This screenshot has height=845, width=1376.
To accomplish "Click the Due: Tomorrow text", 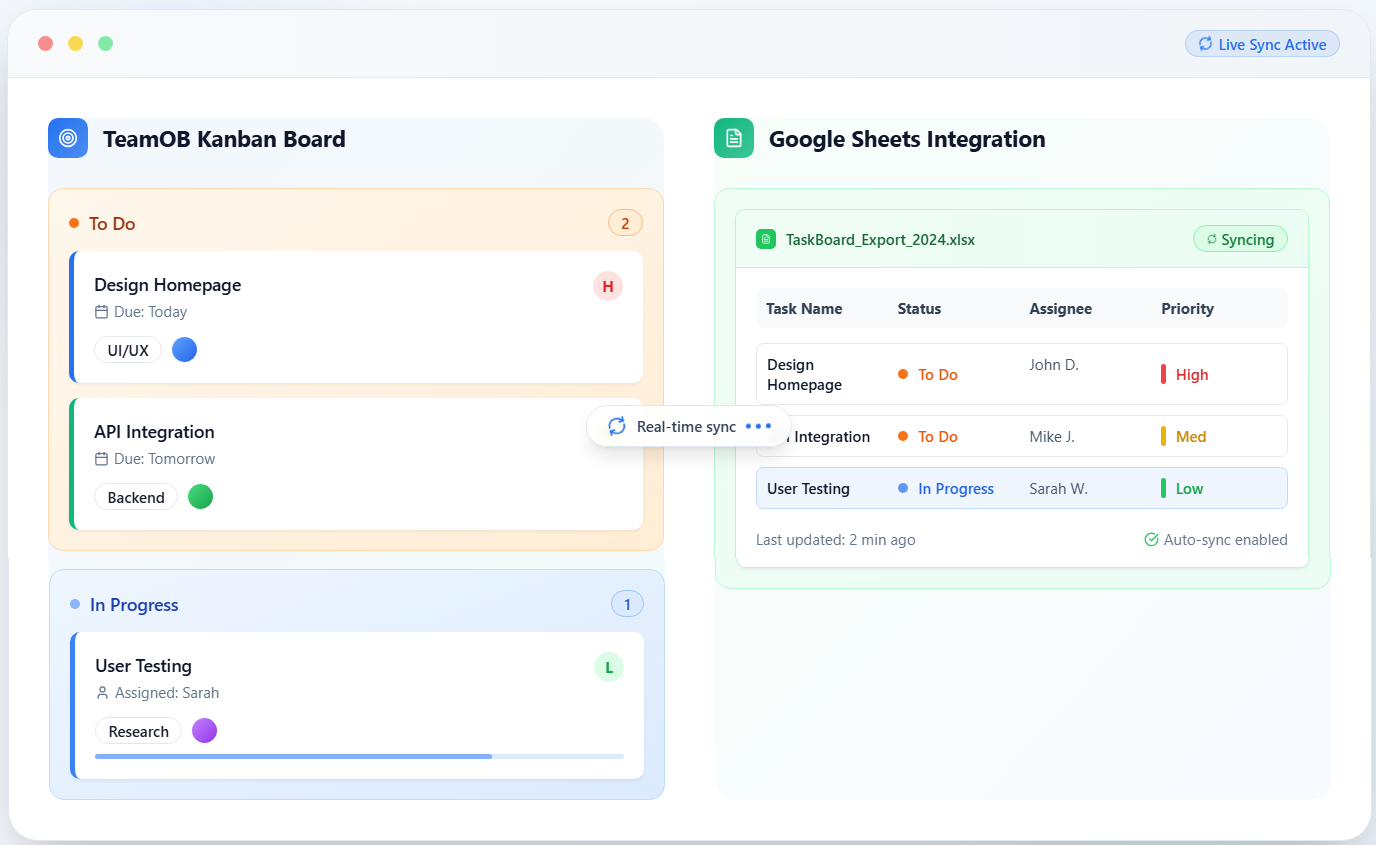I will (x=165, y=459).
